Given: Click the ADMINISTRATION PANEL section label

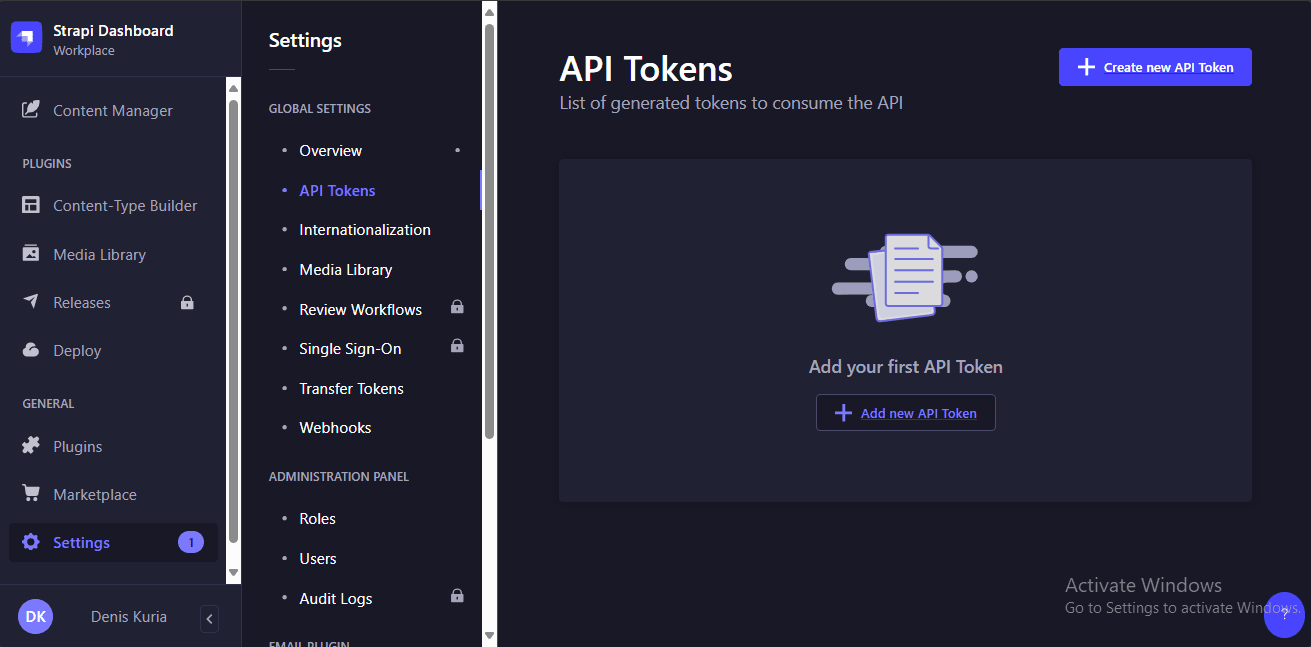Looking at the screenshot, I should (339, 476).
